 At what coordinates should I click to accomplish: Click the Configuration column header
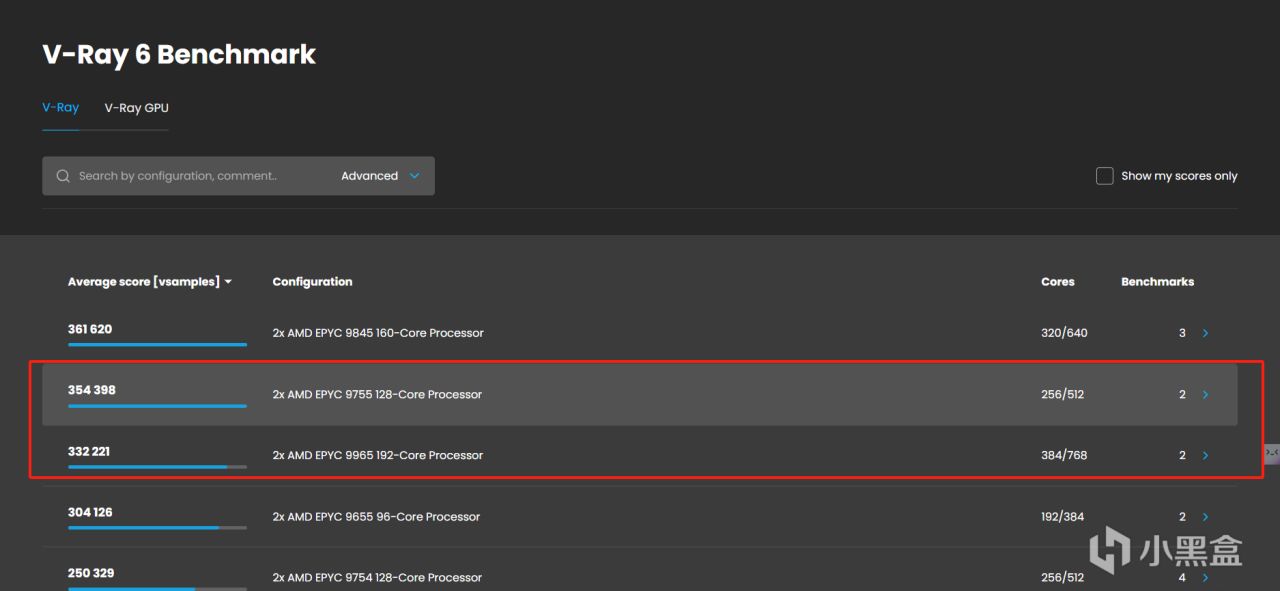click(x=312, y=282)
